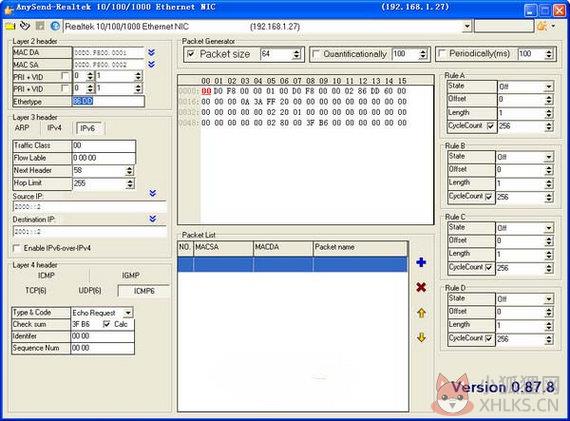
Task: Click the send packet icon at toolbar right
Action: [542, 26]
